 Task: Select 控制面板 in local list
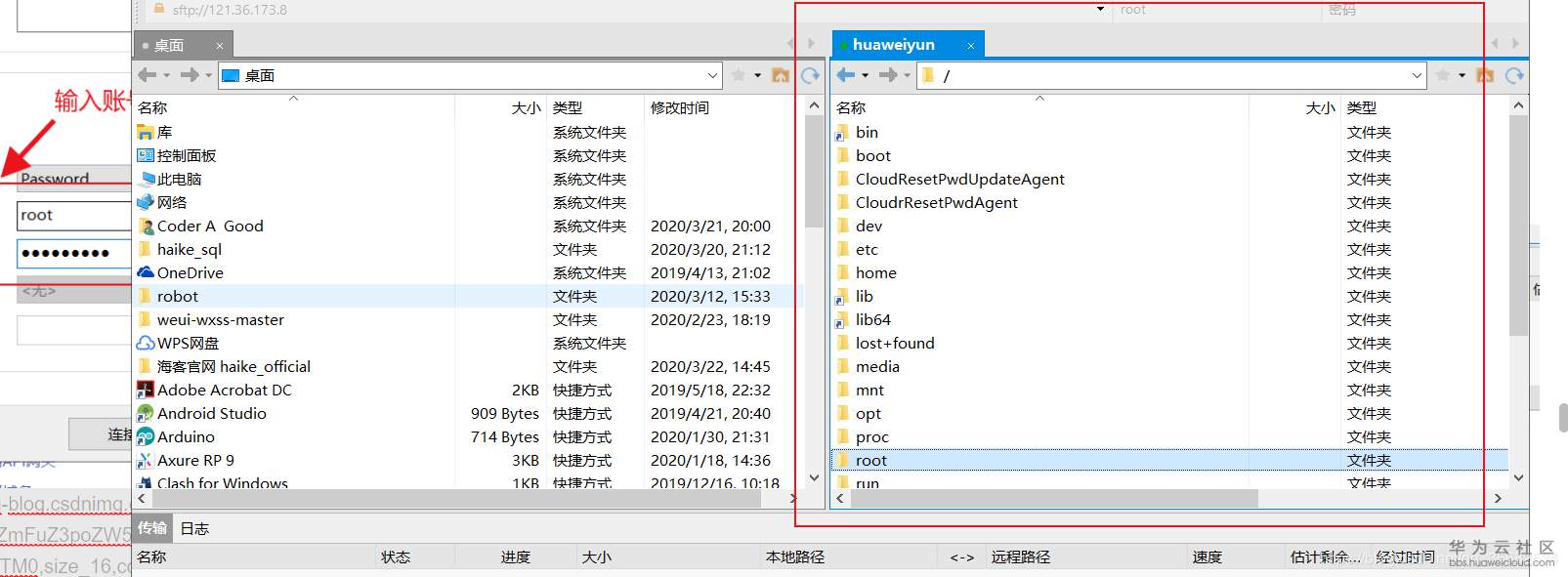coord(177,155)
